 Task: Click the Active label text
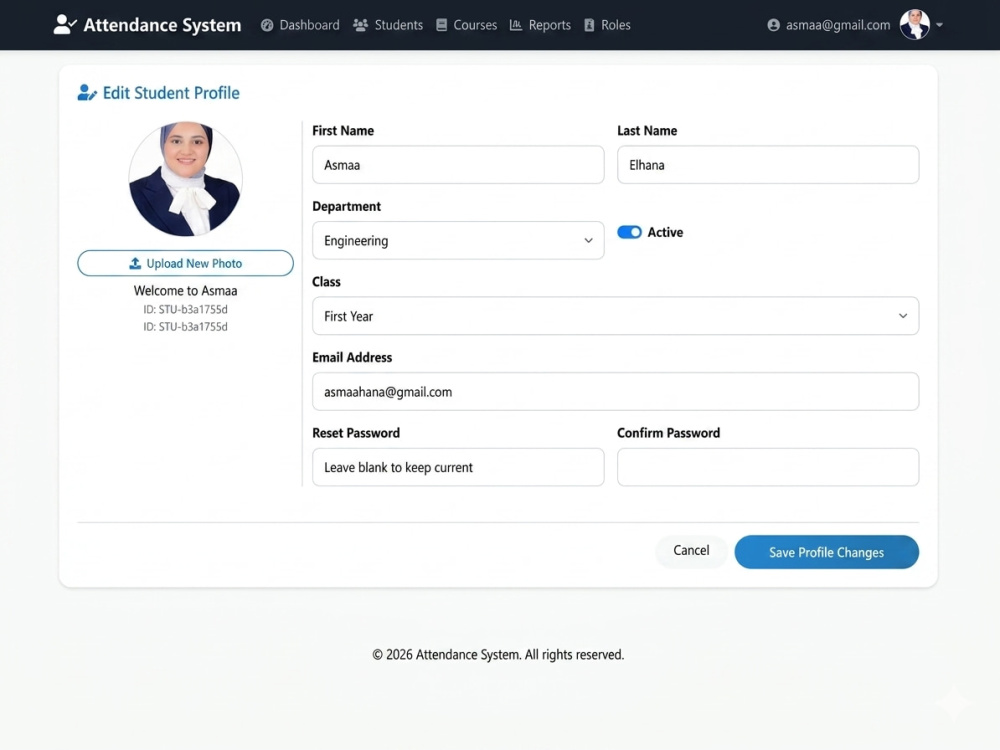(x=665, y=232)
